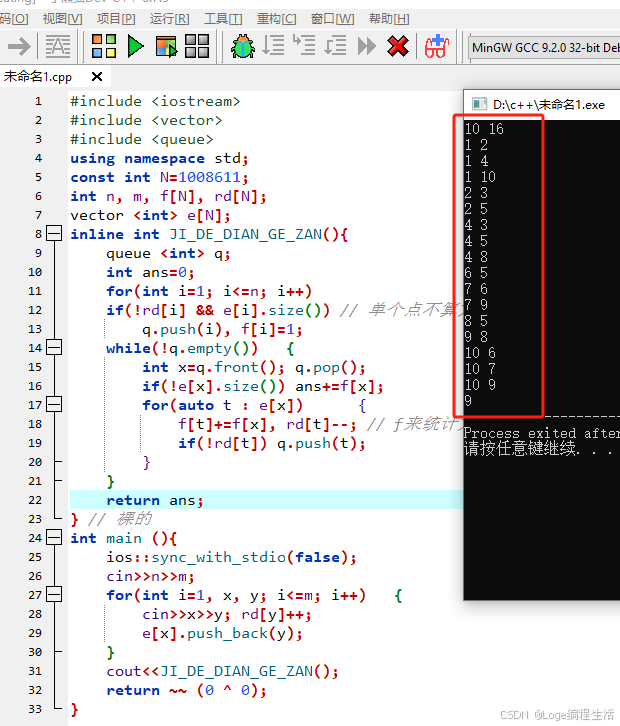Open the 视图[V] menu
This screenshot has width=620, height=726.
63,19
